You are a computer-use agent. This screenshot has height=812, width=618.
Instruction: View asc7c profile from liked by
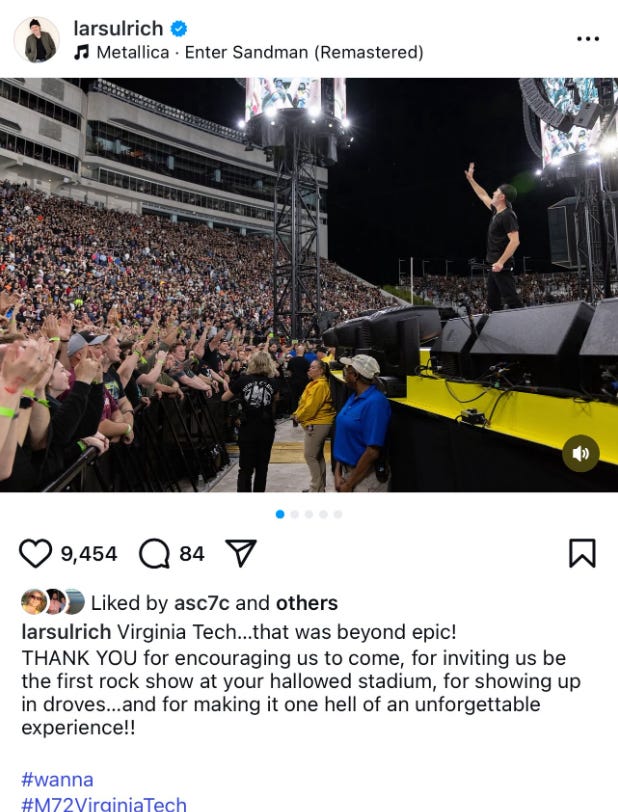coord(202,603)
